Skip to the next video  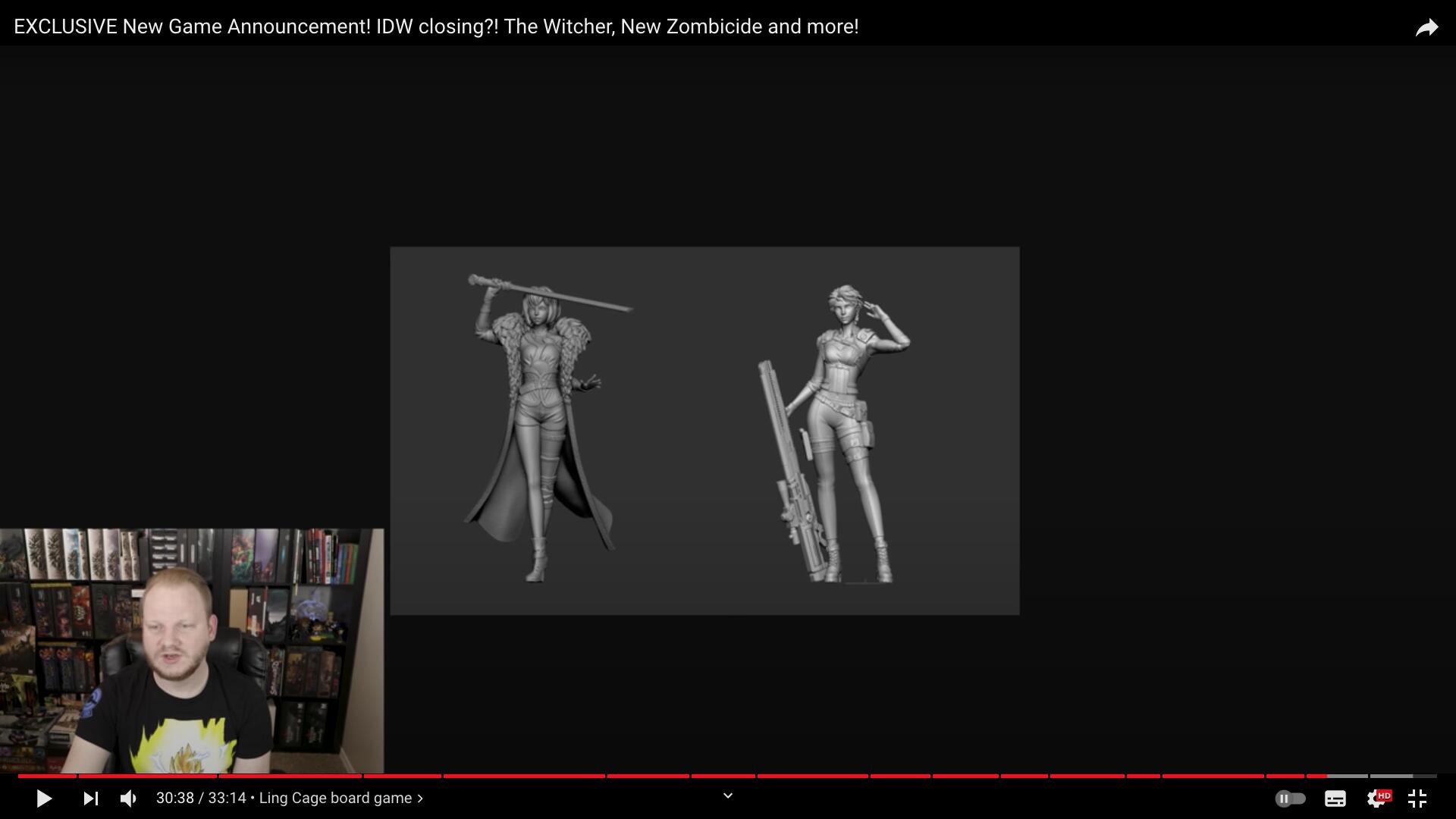pos(90,799)
